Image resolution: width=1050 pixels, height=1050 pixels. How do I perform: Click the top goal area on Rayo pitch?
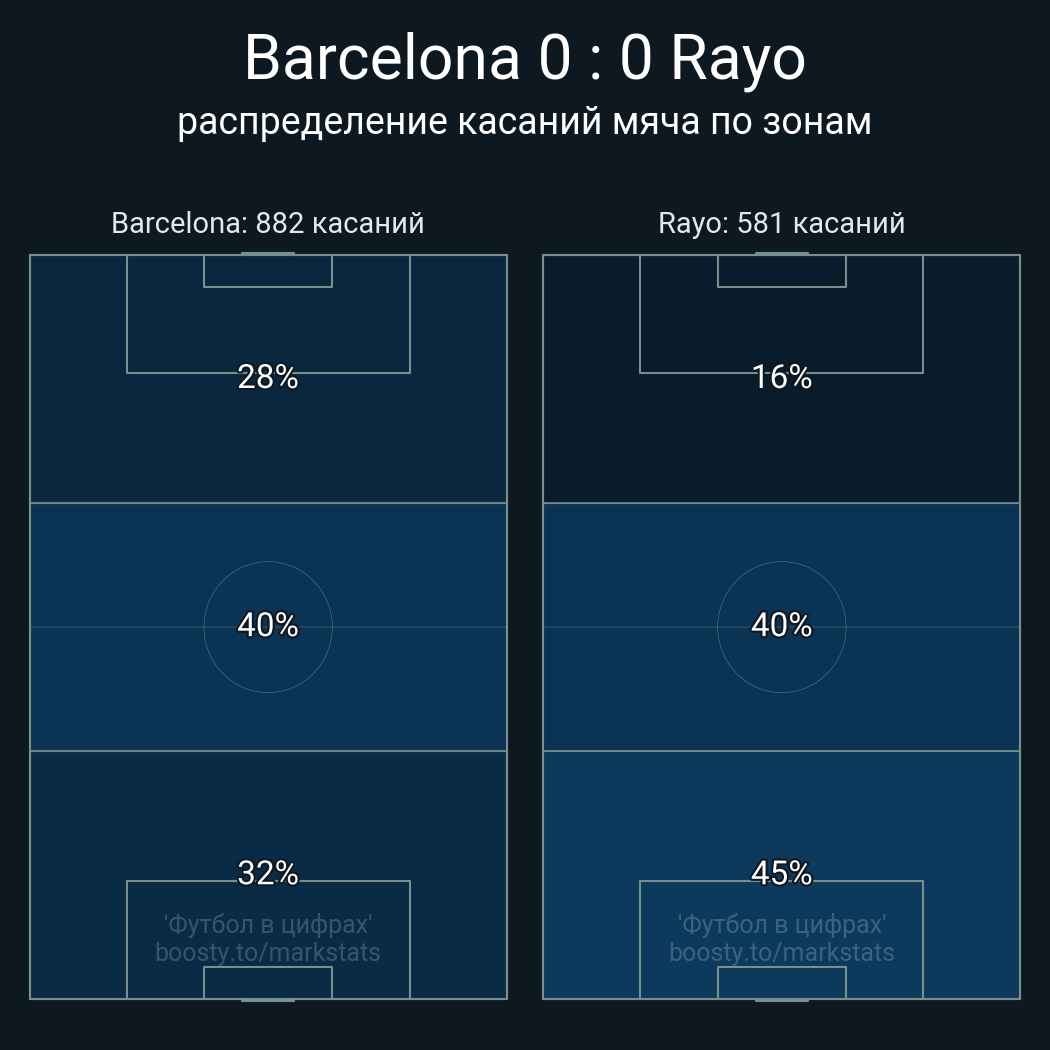coord(781,271)
